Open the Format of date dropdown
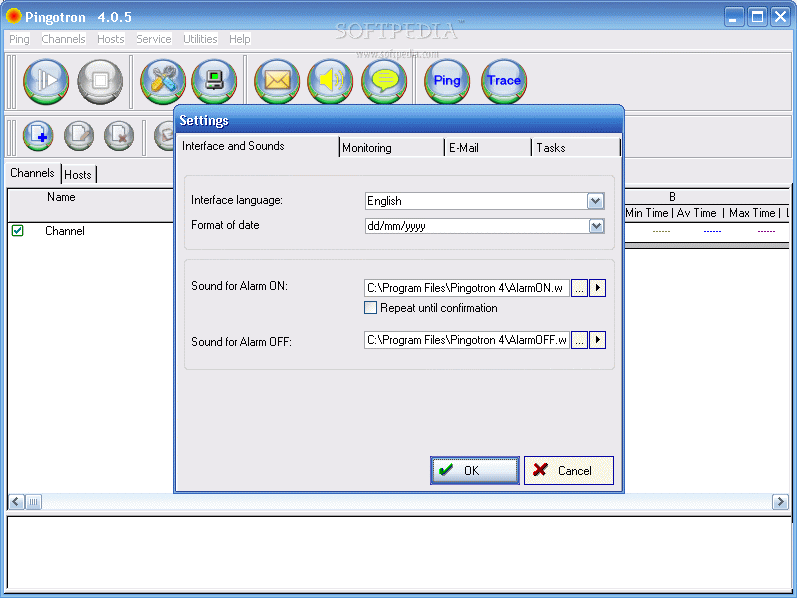 coord(596,226)
